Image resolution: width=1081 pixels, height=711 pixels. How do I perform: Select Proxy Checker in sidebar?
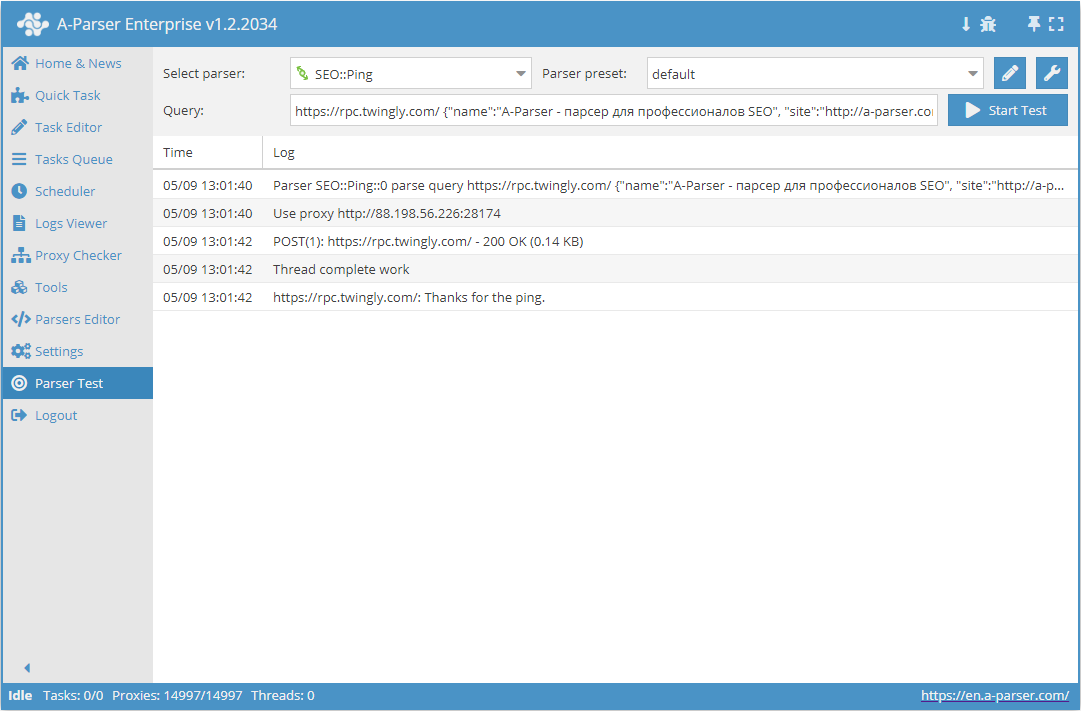(x=78, y=255)
